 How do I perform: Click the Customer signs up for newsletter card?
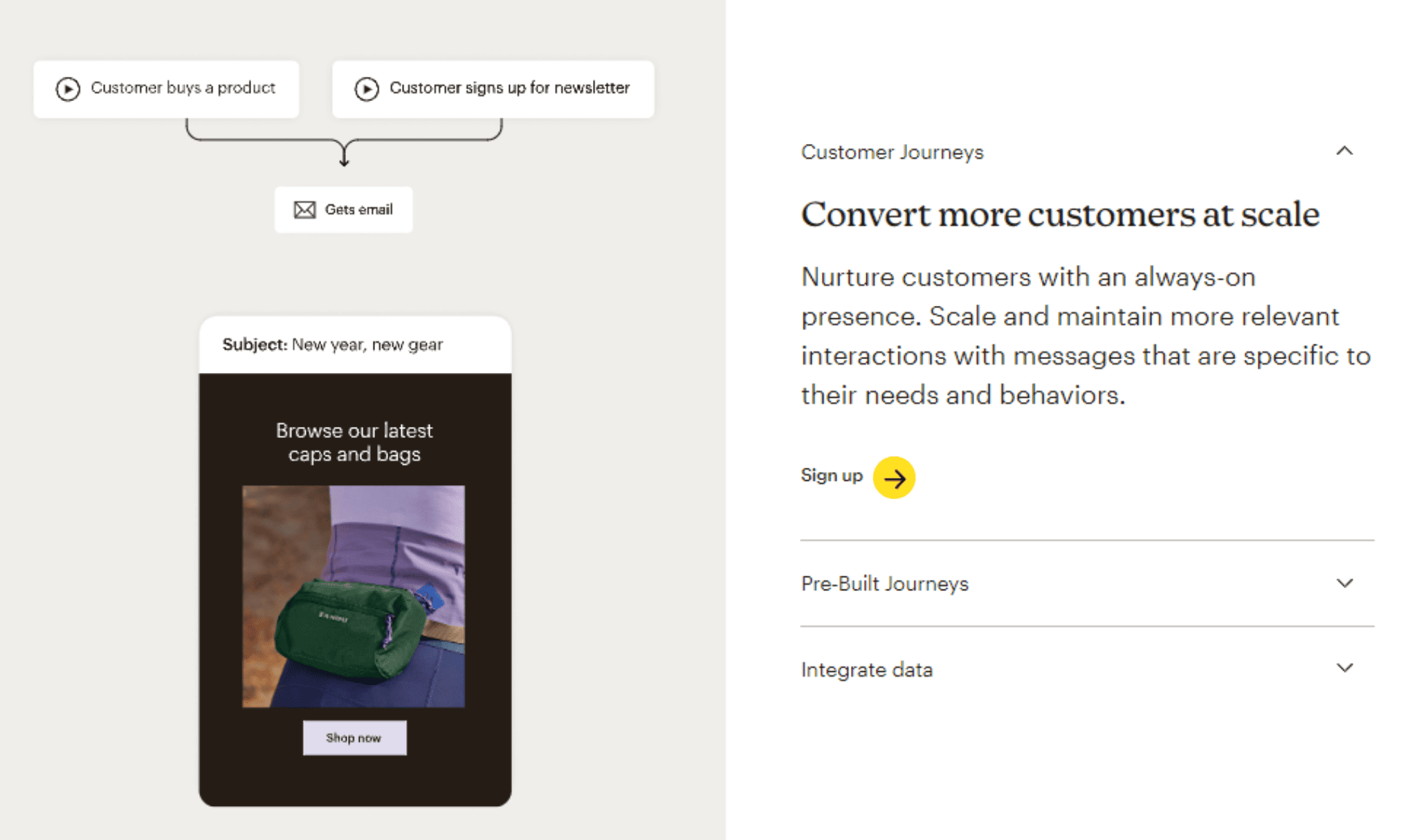point(493,89)
